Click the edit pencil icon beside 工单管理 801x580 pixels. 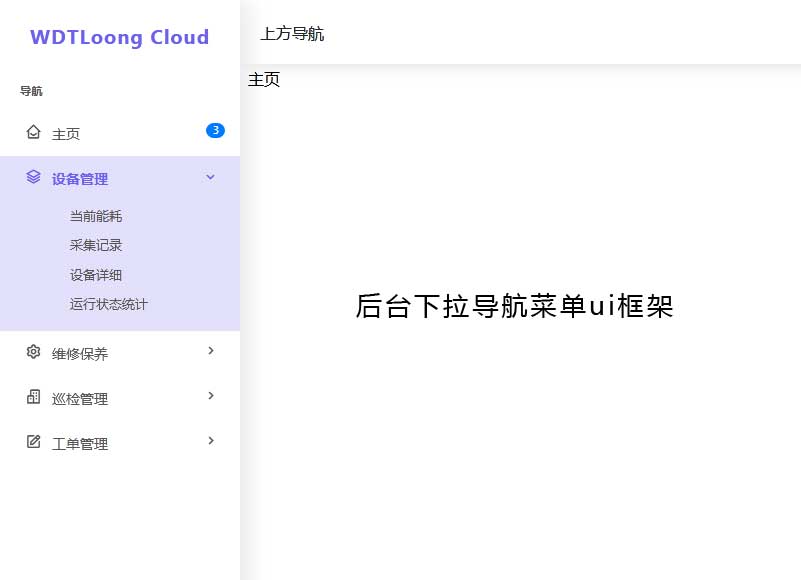pos(34,442)
